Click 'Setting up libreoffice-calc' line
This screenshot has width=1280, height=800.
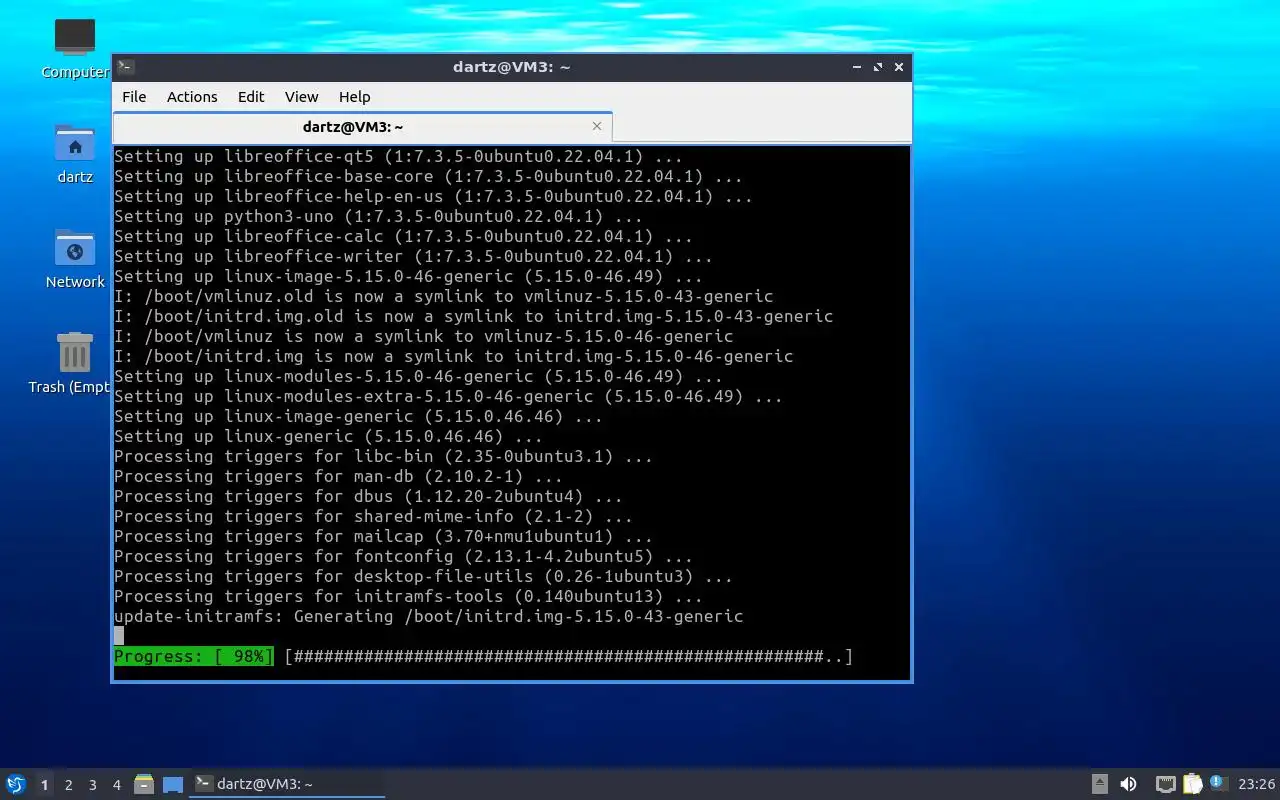click(403, 236)
